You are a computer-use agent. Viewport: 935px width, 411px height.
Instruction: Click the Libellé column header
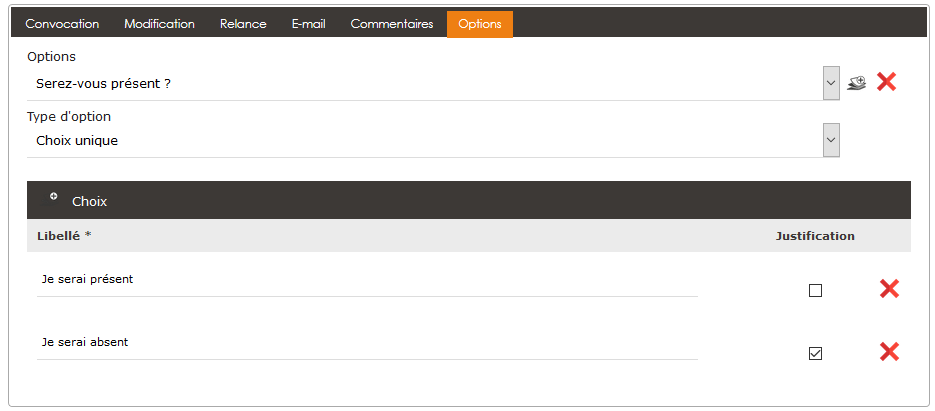[x=59, y=236]
